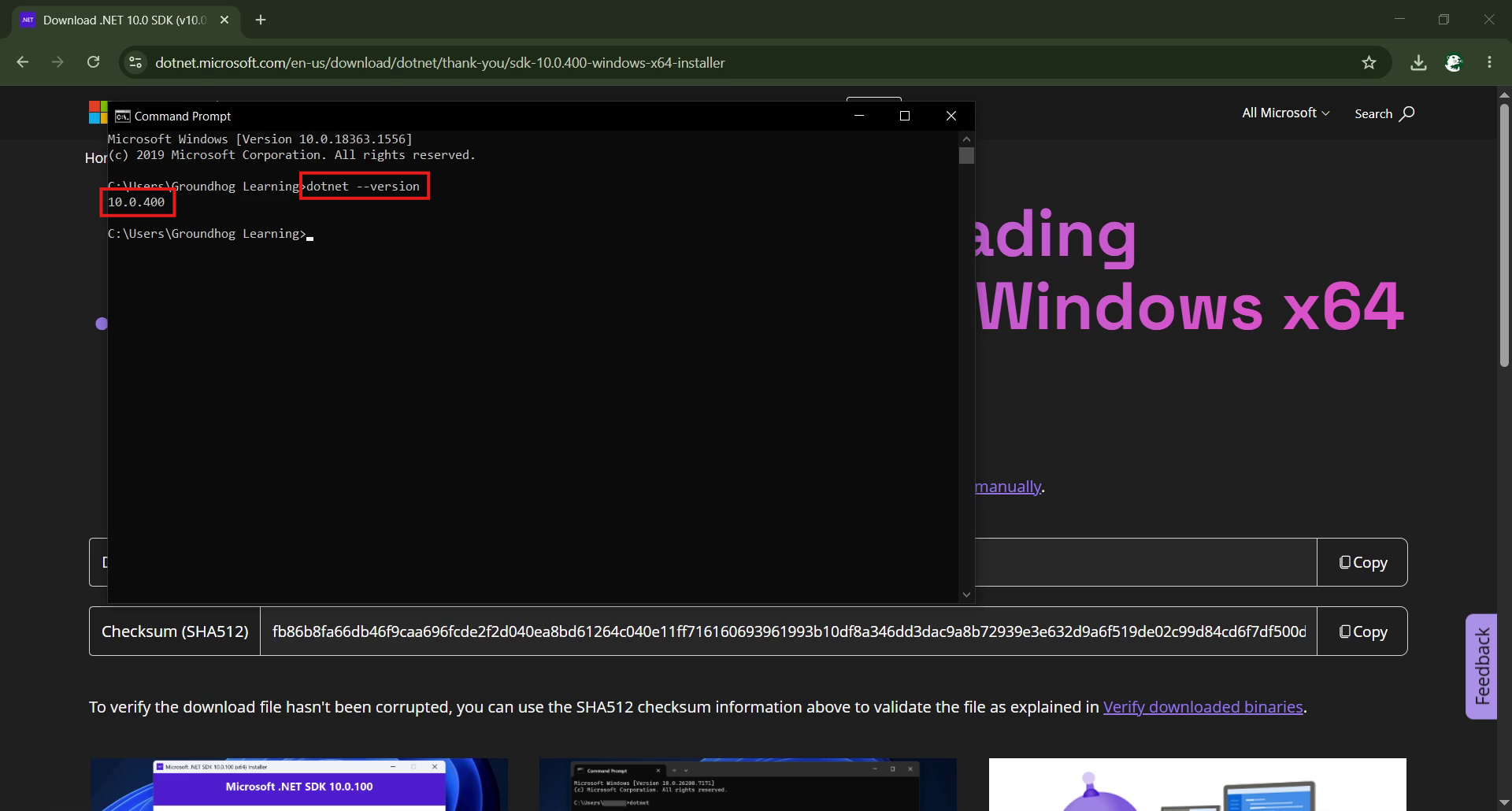This screenshot has height=811, width=1512.
Task: Open the Chrome three-dot menu
Action: tap(1489, 62)
